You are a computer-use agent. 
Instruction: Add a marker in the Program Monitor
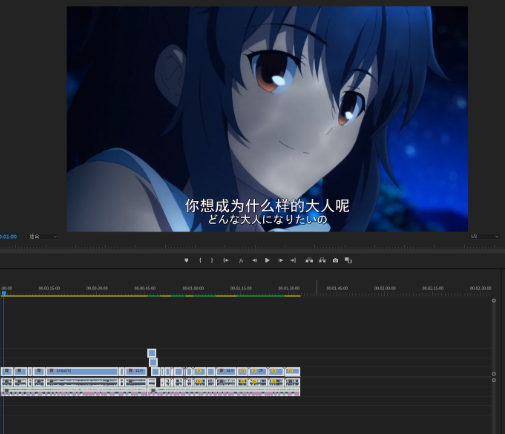(x=186, y=260)
